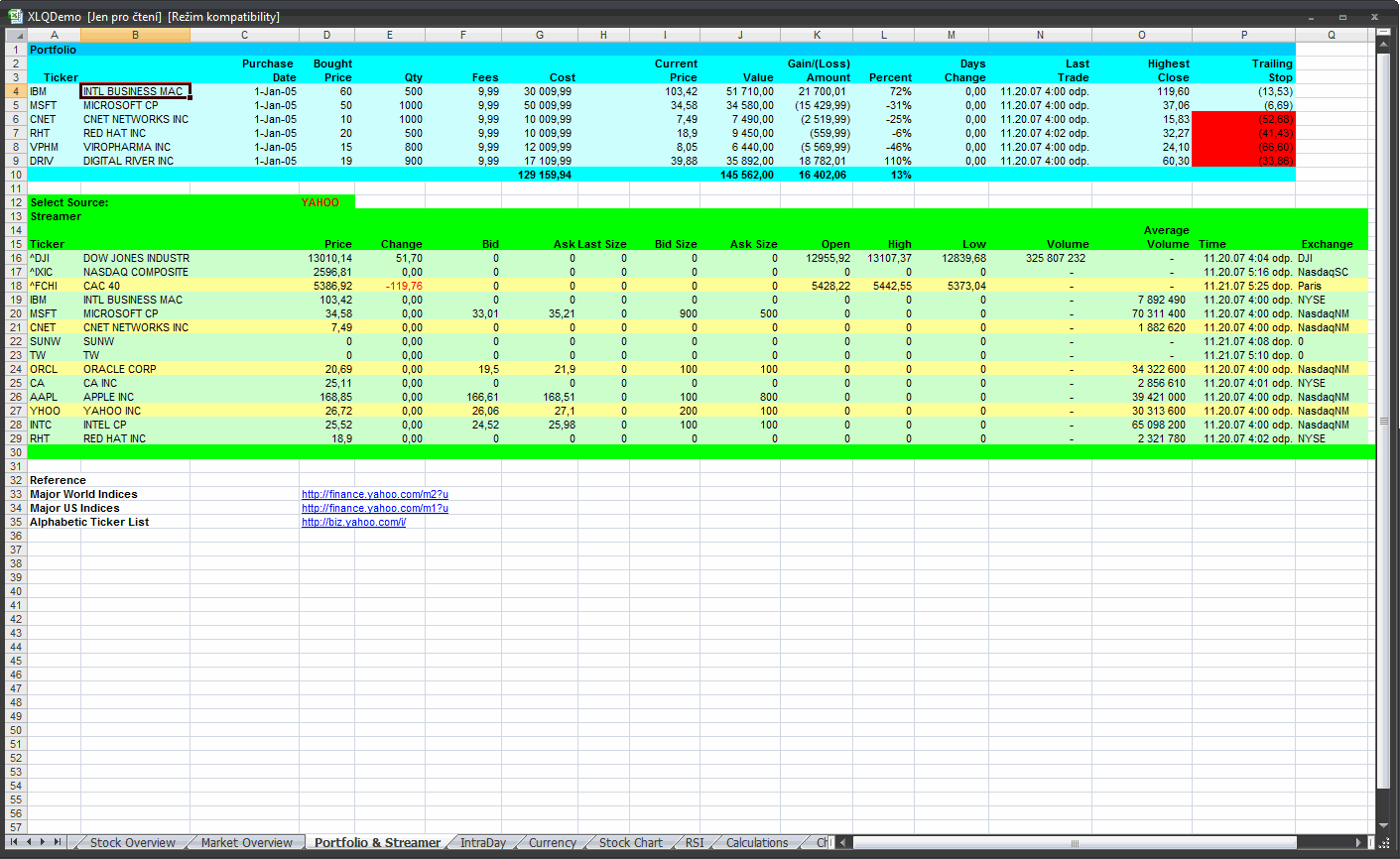The image size is (1400, 859).
Task: Jump to first sheet using tab navigation arrow
Action: pyautogui.click(x=14, y=842)
